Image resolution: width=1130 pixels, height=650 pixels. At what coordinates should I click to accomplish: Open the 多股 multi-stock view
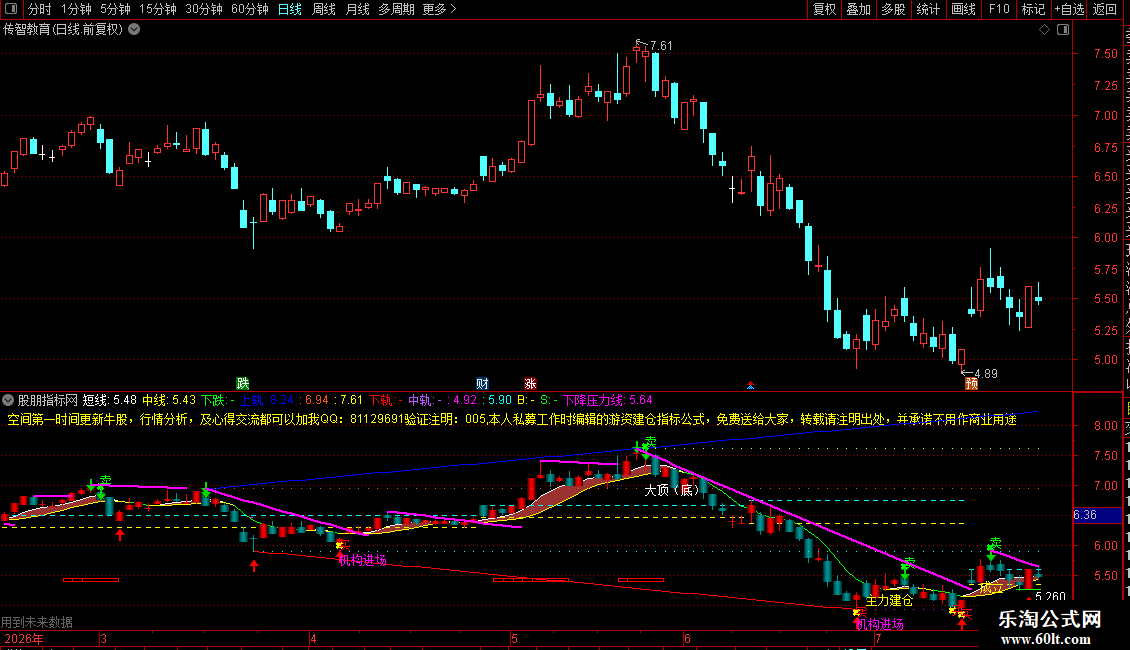click(893, 9)
